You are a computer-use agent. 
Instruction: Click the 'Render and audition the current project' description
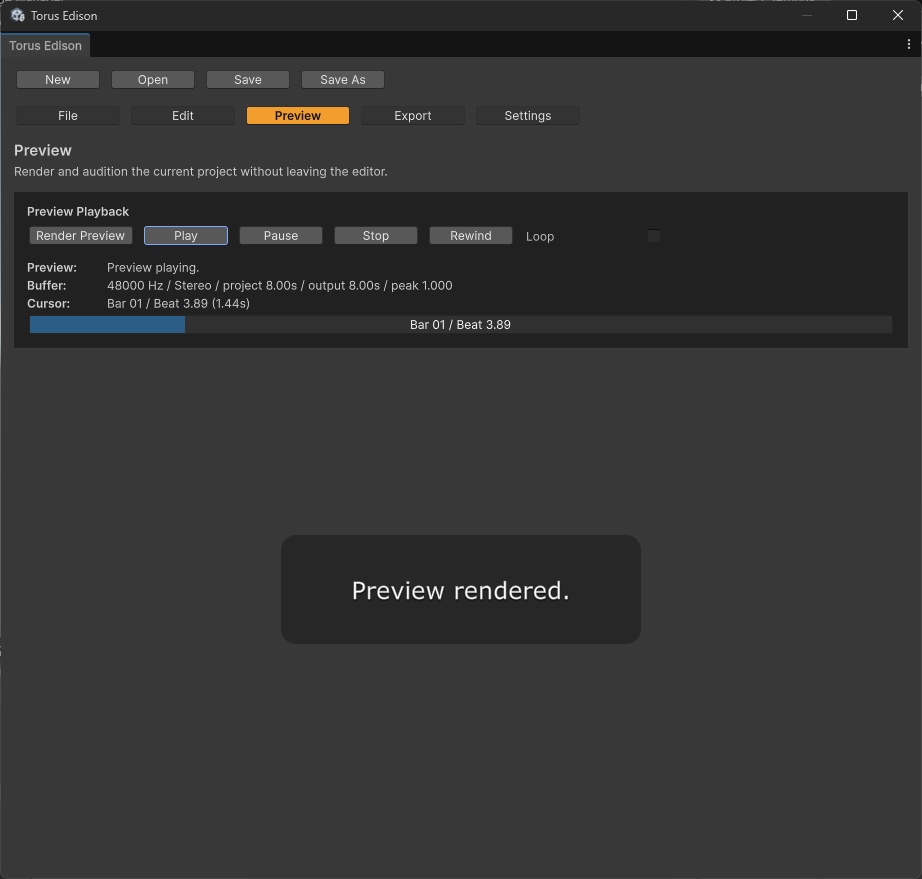click(x=201, y=172)
